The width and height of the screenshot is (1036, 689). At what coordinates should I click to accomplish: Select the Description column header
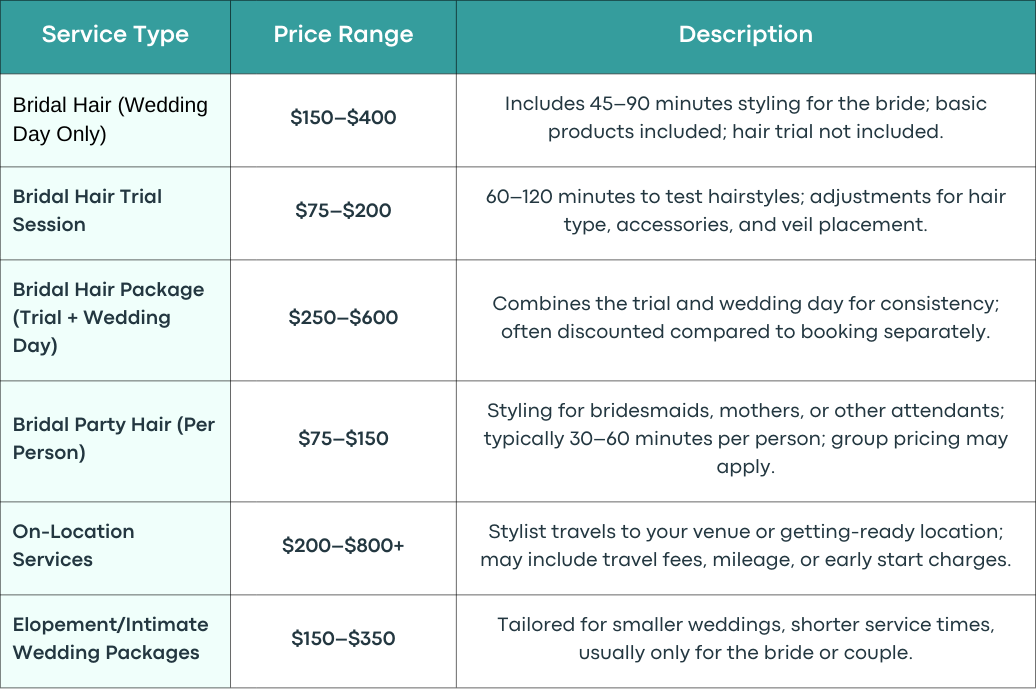pyautogui.click(x=746, y=37)
